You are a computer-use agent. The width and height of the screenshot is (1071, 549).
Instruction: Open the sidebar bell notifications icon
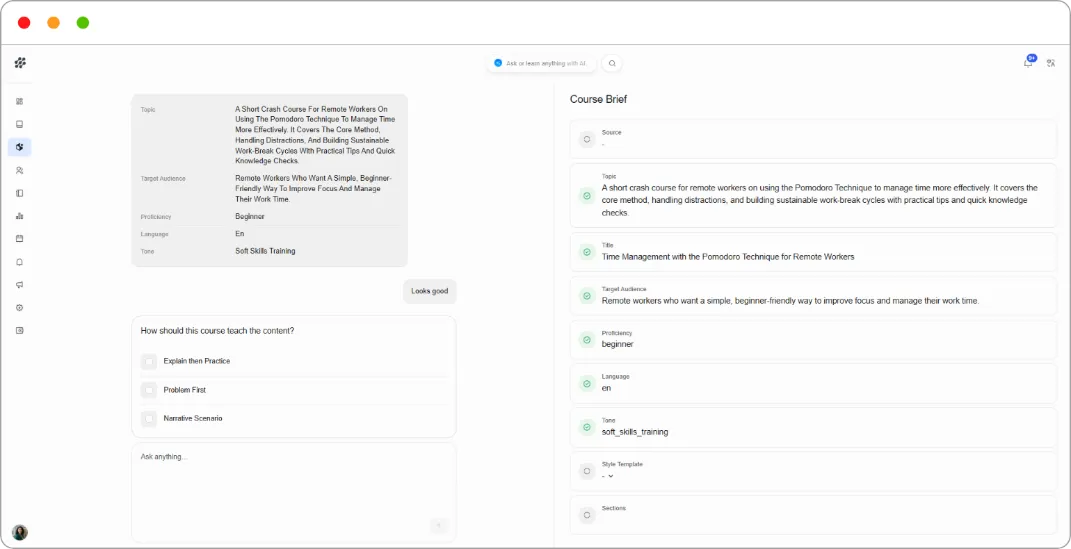(x=19, y=262)
